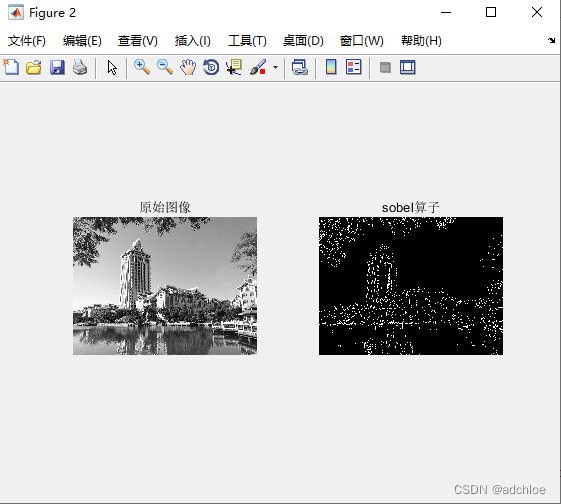Click the sobel edge detection image
This screenshot has width=561, height=504.
411,286
